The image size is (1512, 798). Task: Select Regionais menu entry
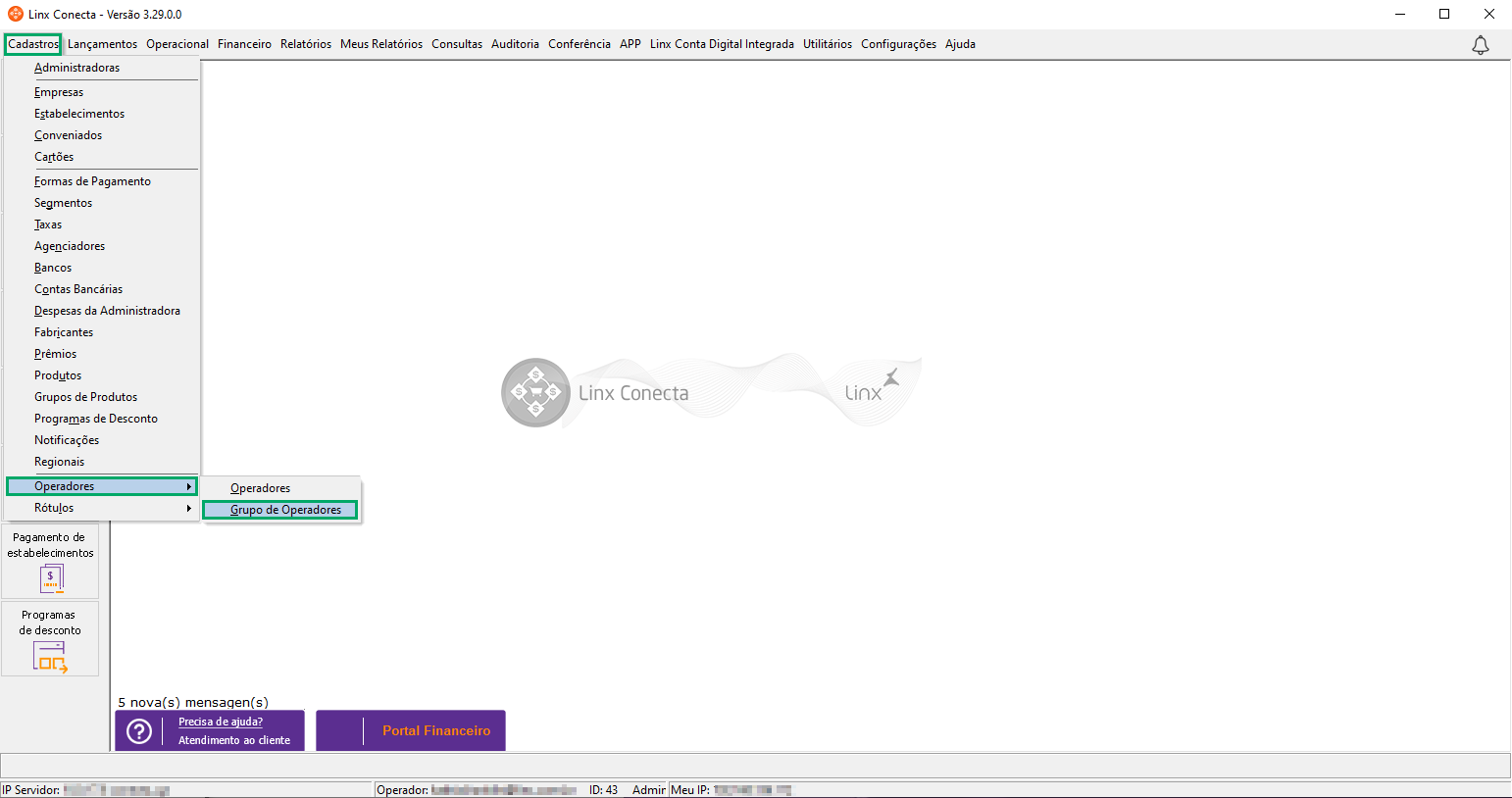click(x=102, y=462)
